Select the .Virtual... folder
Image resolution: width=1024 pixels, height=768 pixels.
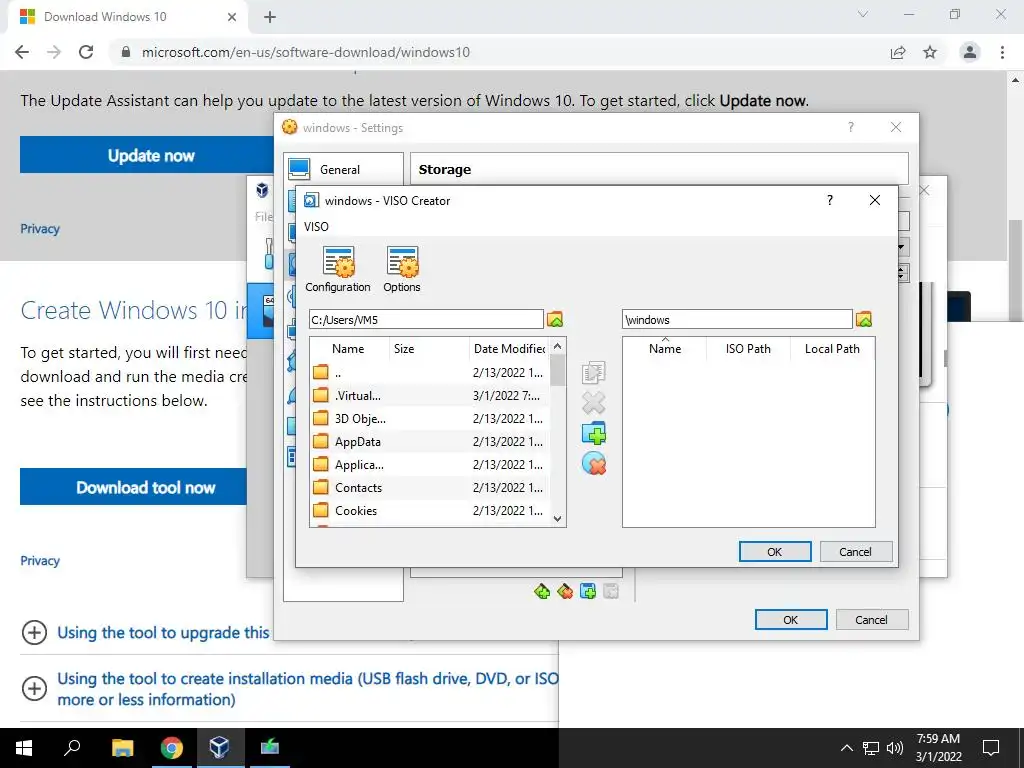(x=430, y=395)
